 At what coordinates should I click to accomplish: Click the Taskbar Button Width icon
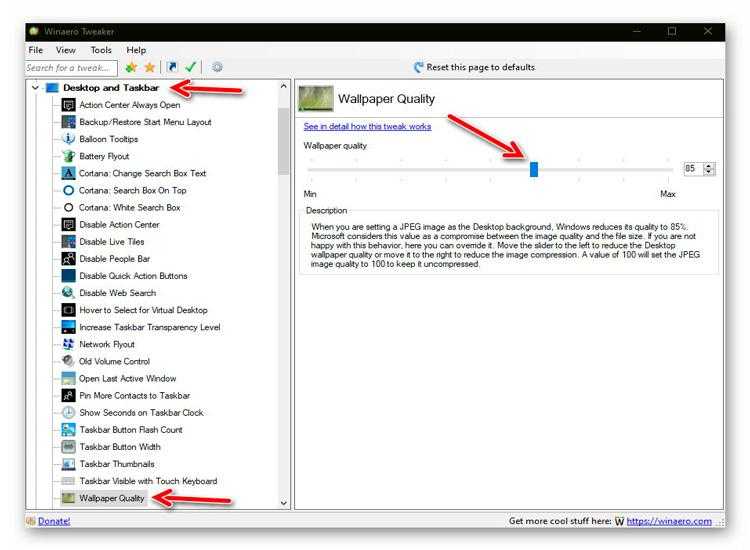click(68, 447)
